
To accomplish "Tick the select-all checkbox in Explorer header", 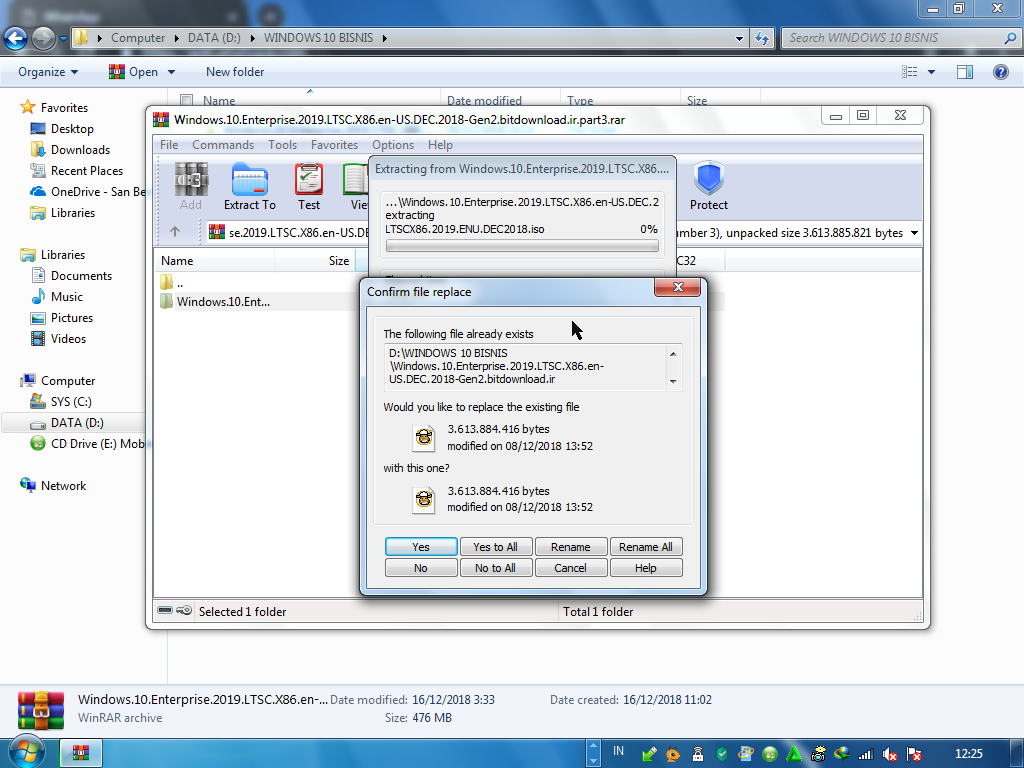I will click(187, 101).
